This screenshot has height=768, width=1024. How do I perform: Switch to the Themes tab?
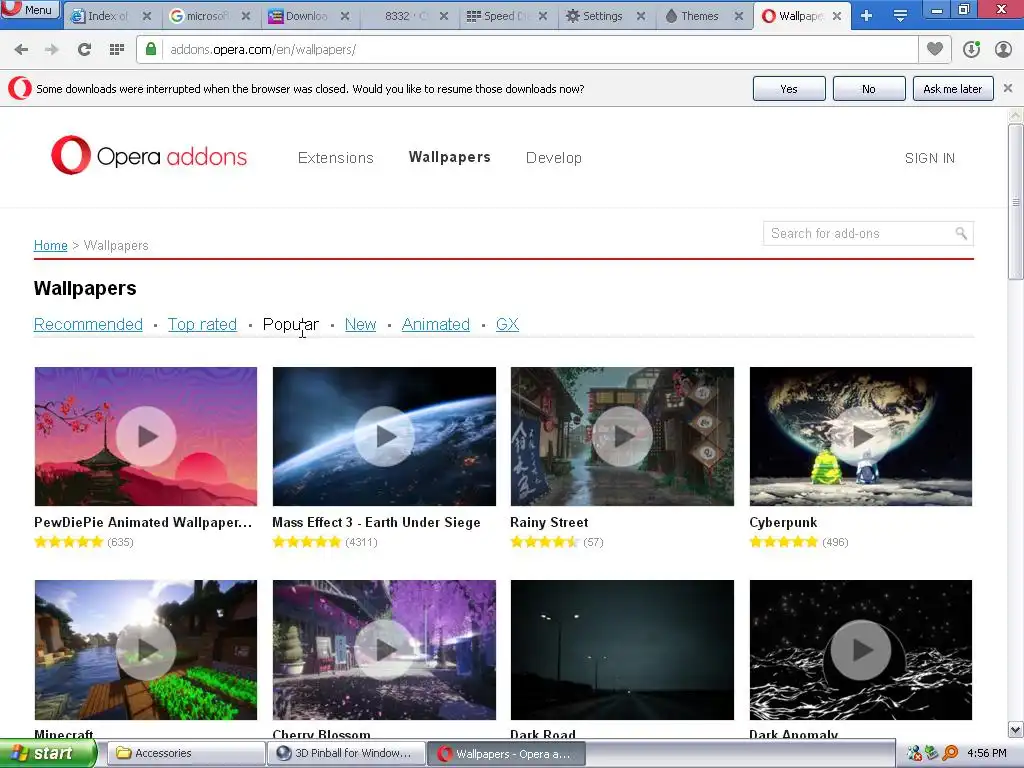coord(700,16)
